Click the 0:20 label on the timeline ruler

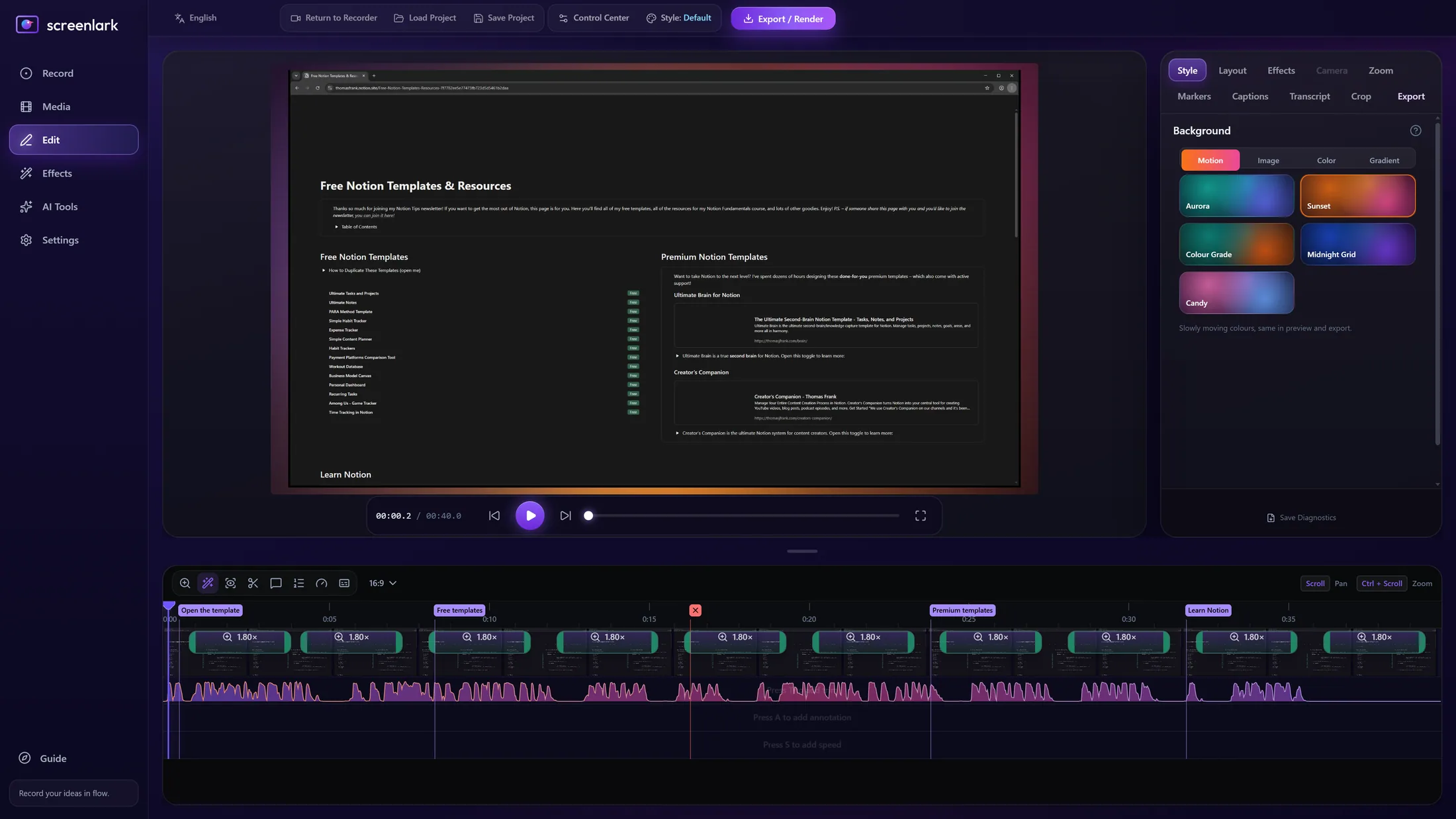(x=809, y=620)
